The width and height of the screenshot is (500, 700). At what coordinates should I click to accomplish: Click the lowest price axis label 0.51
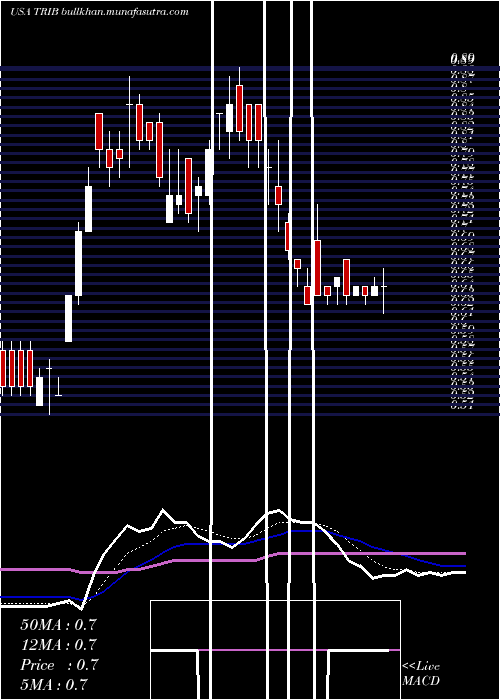pyautogui.click(x=462, y=405)
